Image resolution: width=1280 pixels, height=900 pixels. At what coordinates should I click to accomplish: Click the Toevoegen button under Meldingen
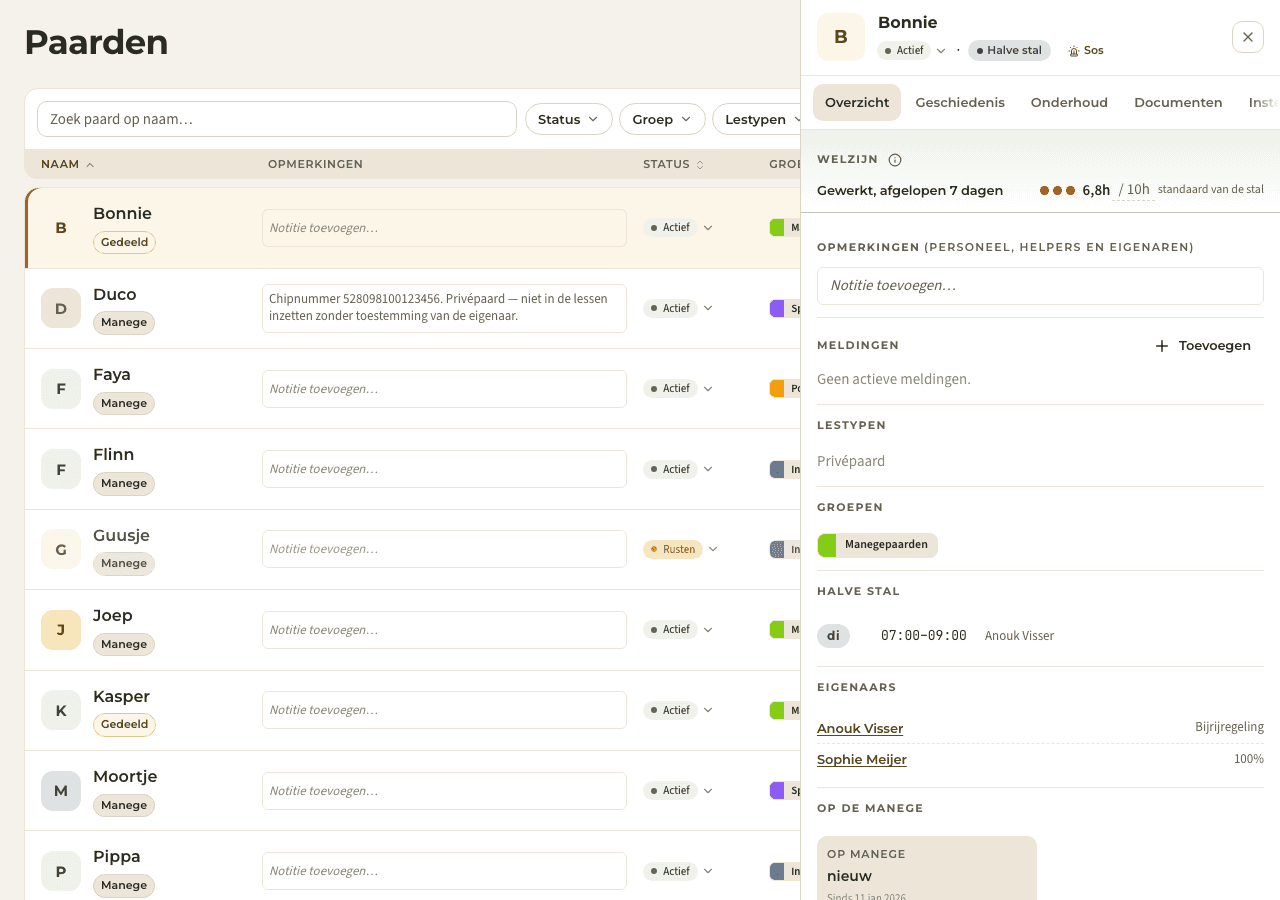point(1203,346)
